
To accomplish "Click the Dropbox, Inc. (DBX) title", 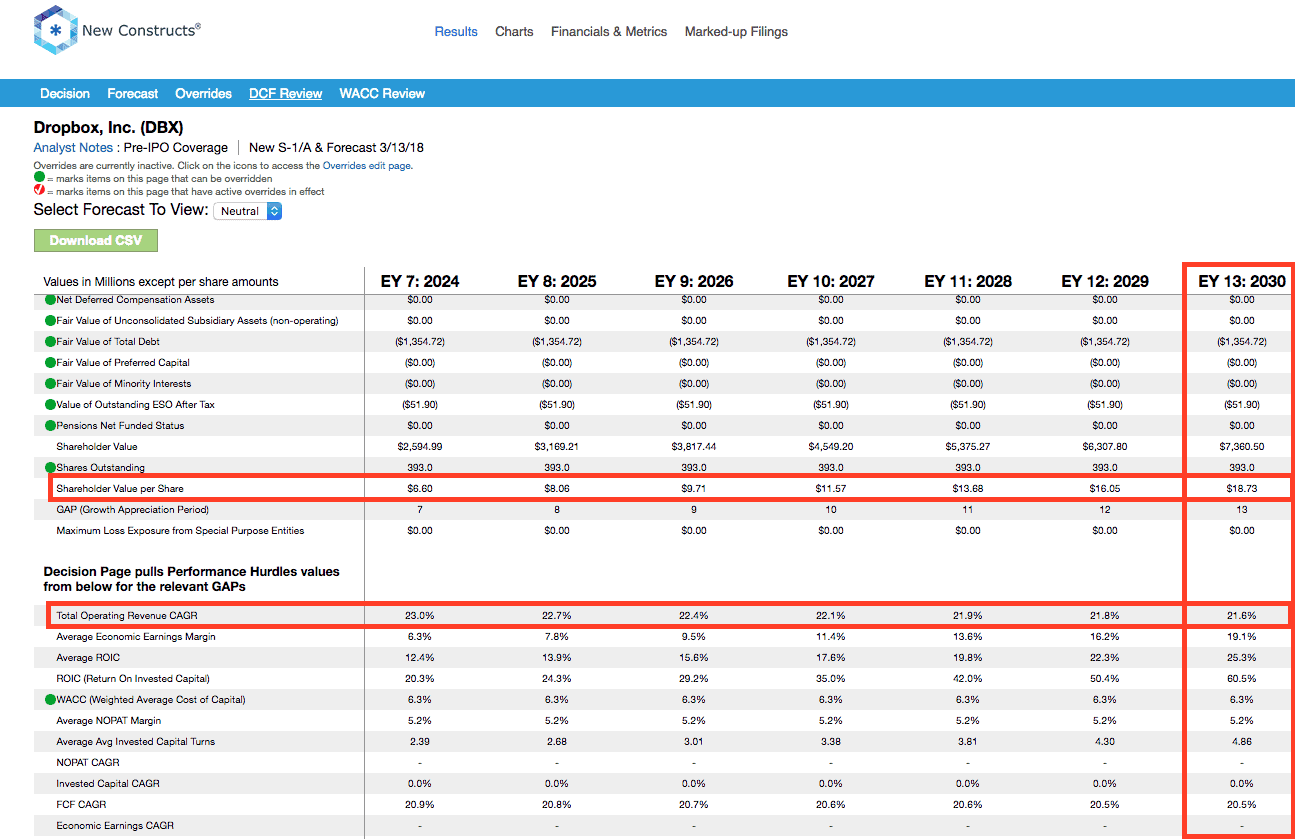I will [109, 127].
